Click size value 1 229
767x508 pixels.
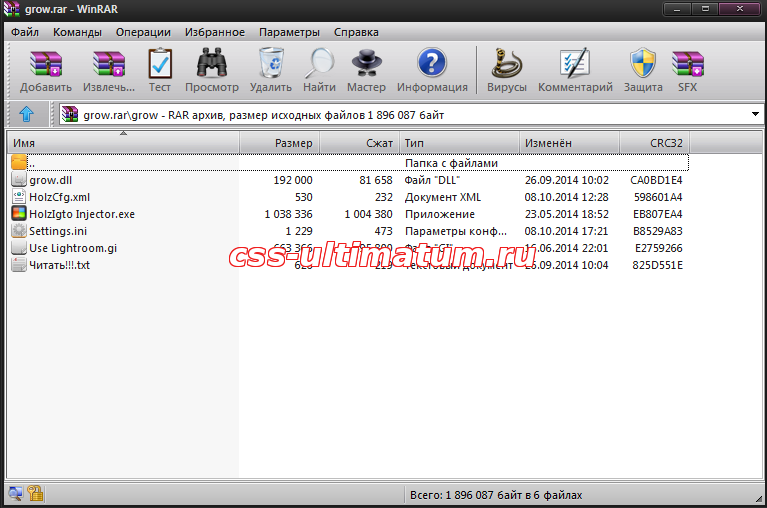(x=299, y=231)
